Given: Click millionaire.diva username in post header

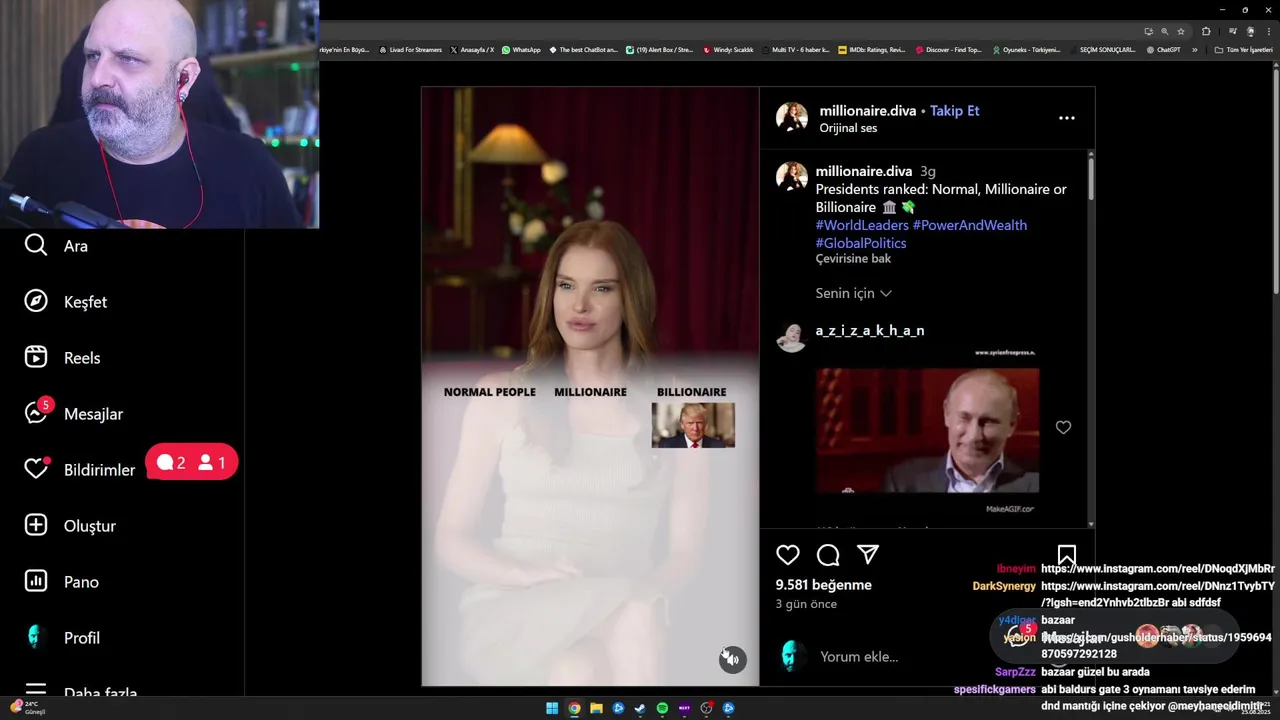Looking at the screenshot, I should [867, 111].
